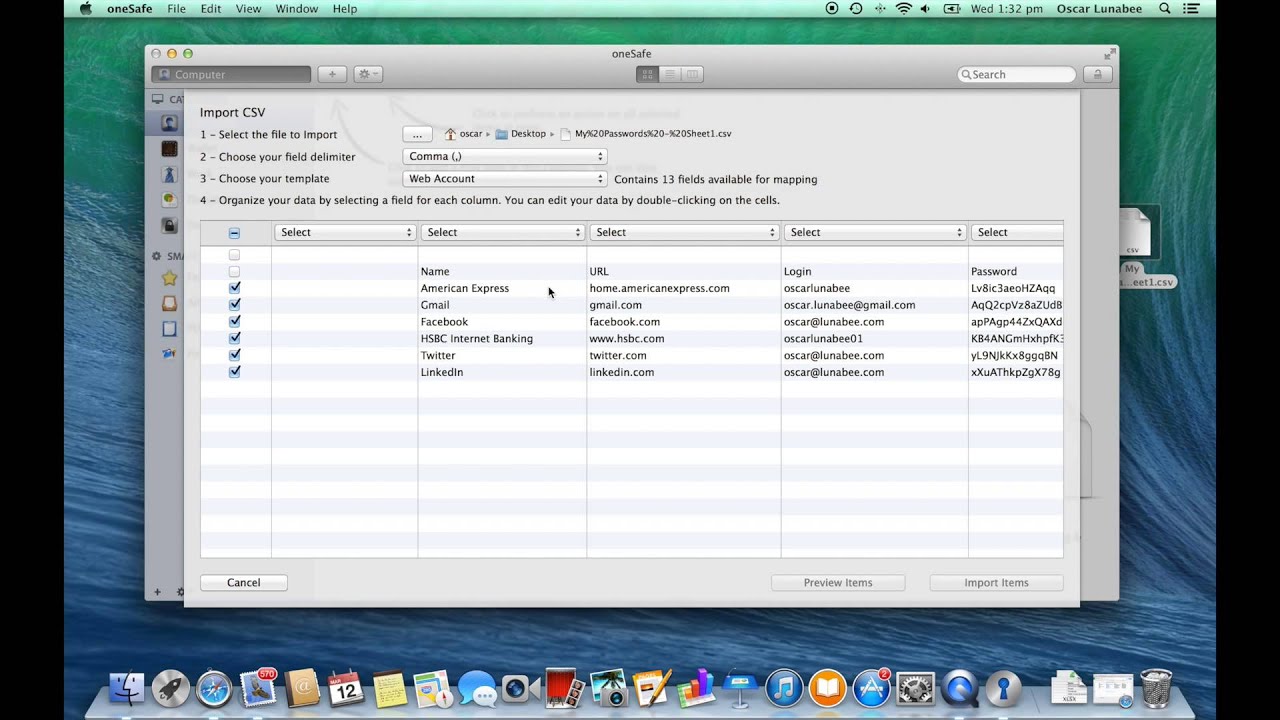Open oneSafe keyhole icon in the Dock

[1003, 687]
